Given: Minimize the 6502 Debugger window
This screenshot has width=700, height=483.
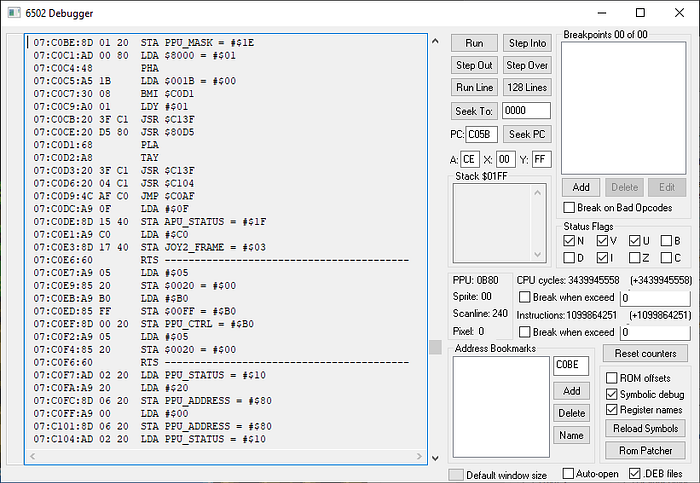Looking at the screenshot, I should 602,12.
